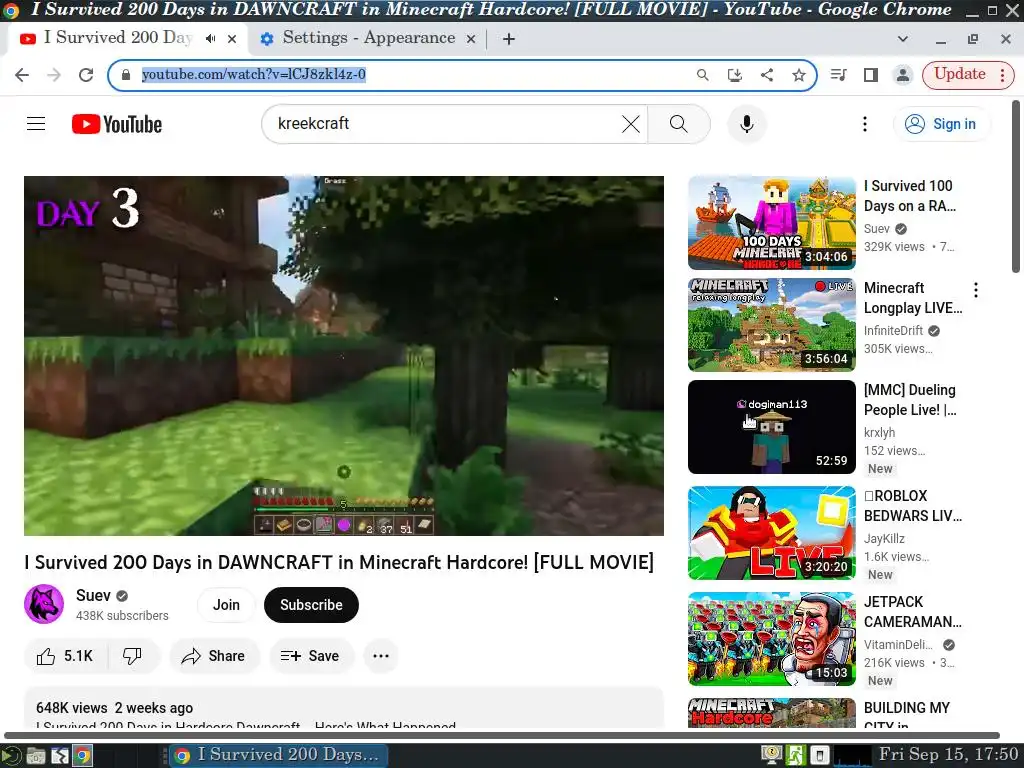
Task: Open Chrome three-dot menu next to Update
Action: (1002, 75)
